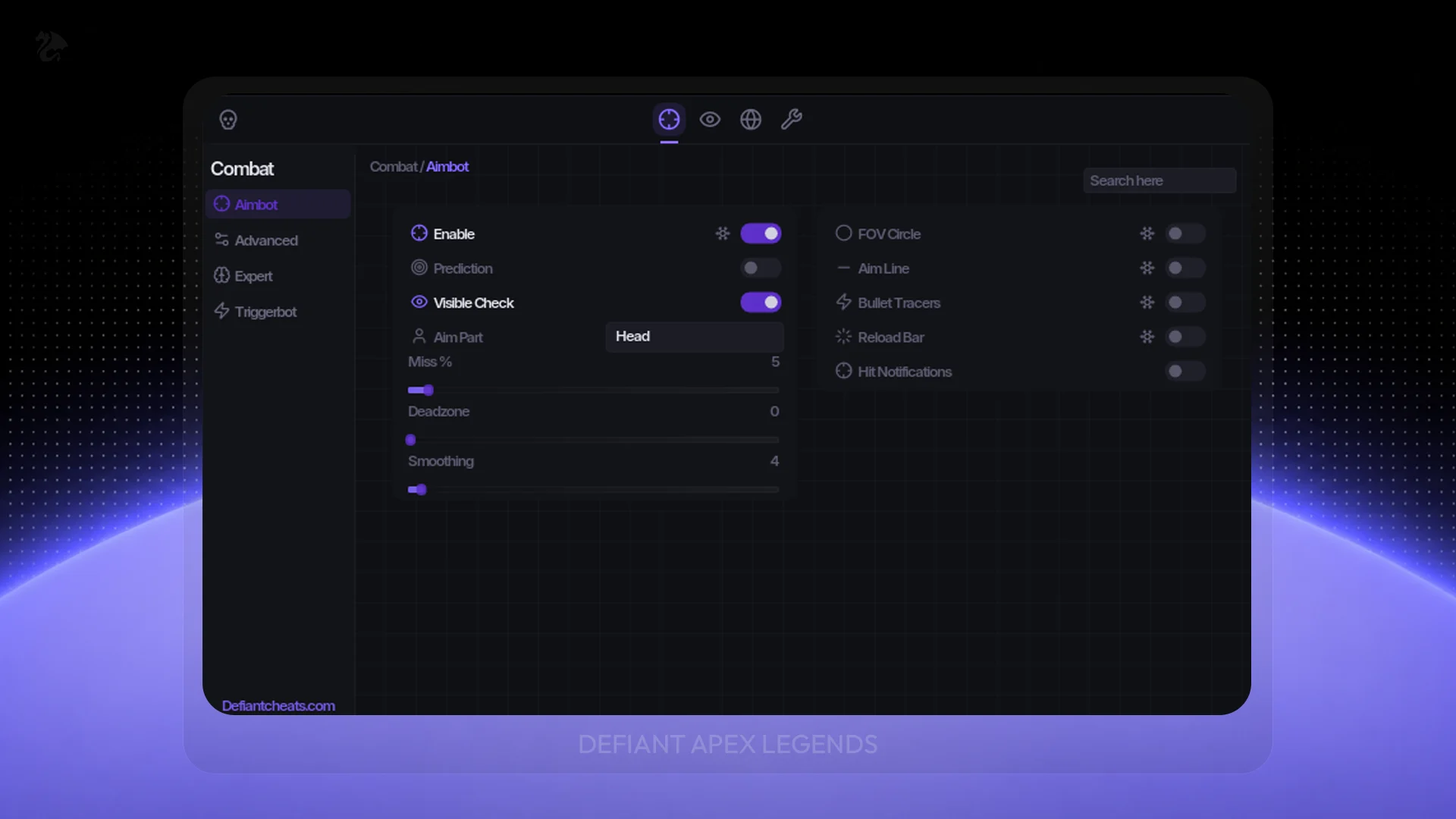Turn on the Aim Line switch

(x=1185, y=268)
